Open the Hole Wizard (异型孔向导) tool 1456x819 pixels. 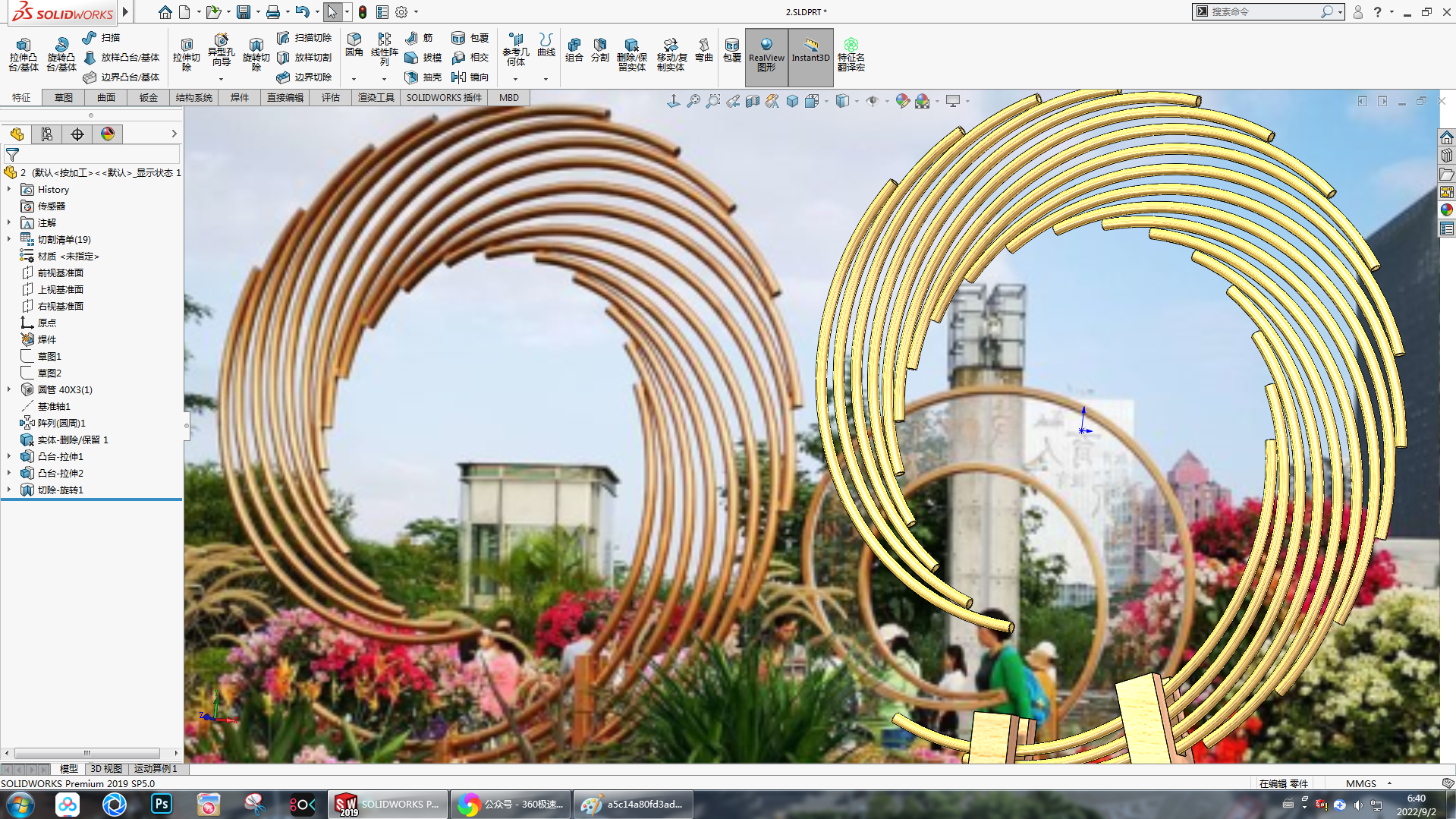(x=221, y=50)
